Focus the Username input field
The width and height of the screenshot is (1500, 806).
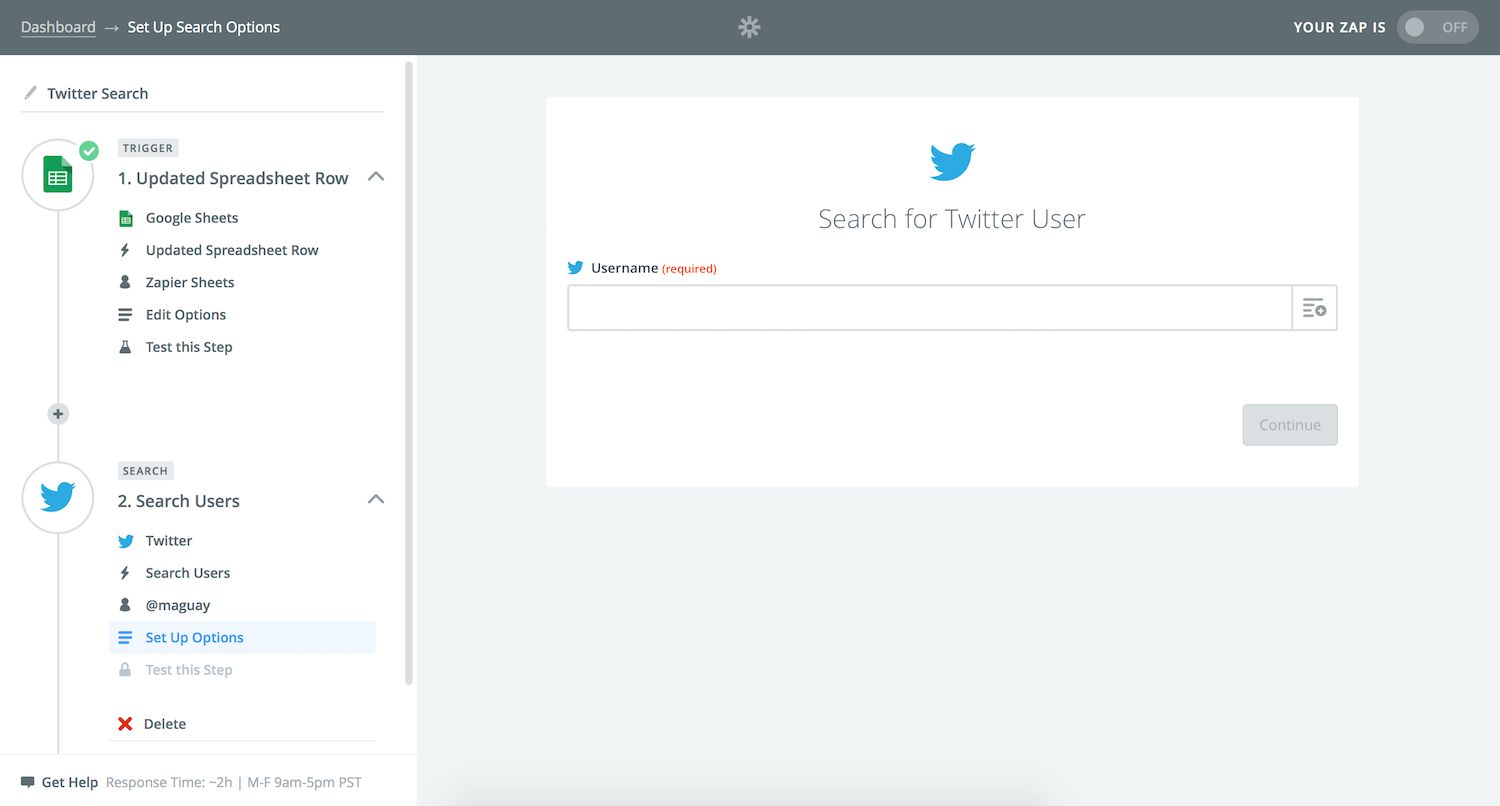(x=930, y=308)
